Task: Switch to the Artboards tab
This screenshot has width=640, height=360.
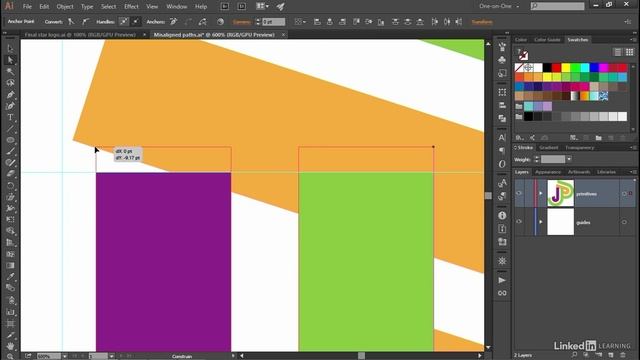Action: [579, 172]
